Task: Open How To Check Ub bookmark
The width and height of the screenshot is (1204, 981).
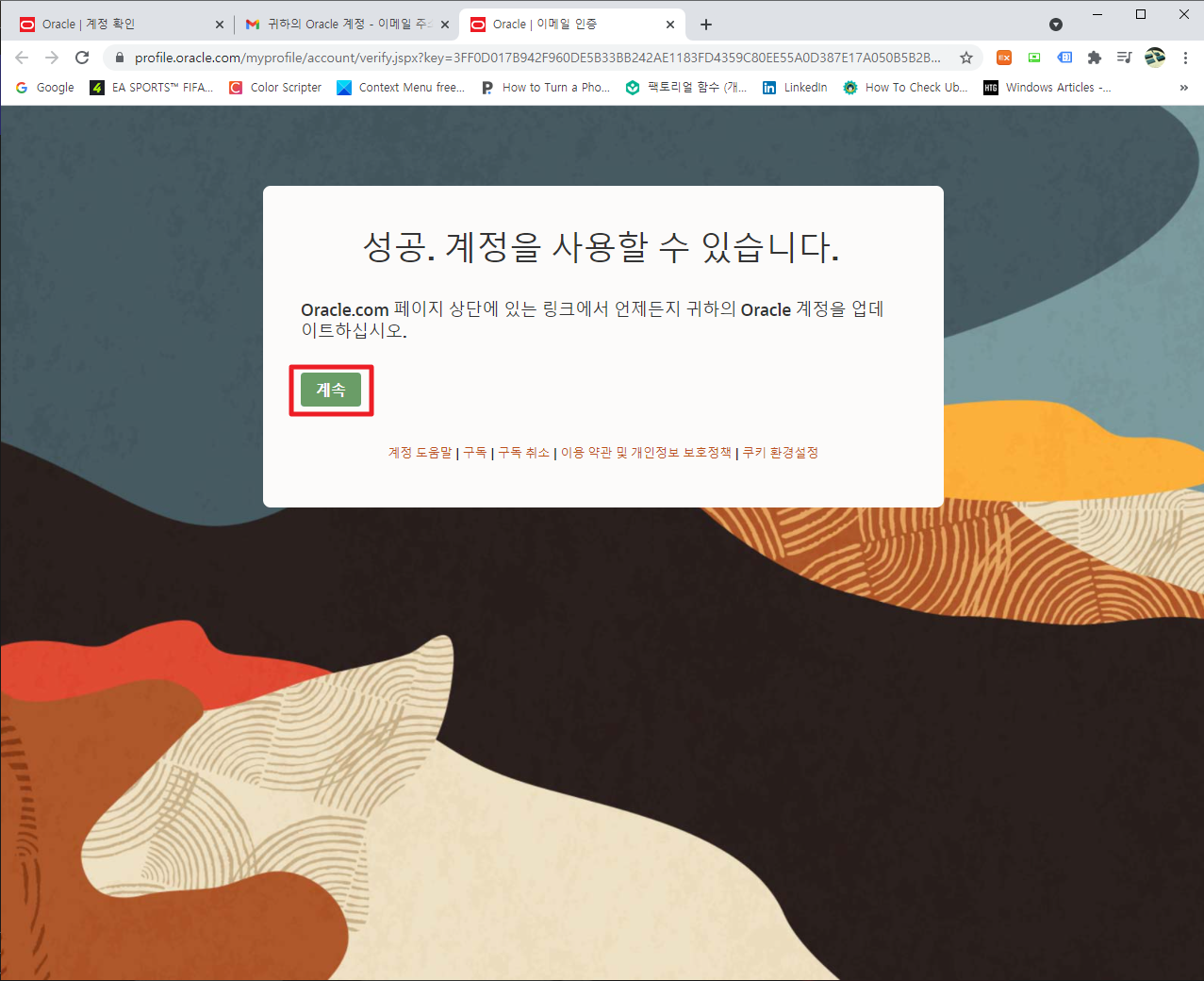Action: 905,88
